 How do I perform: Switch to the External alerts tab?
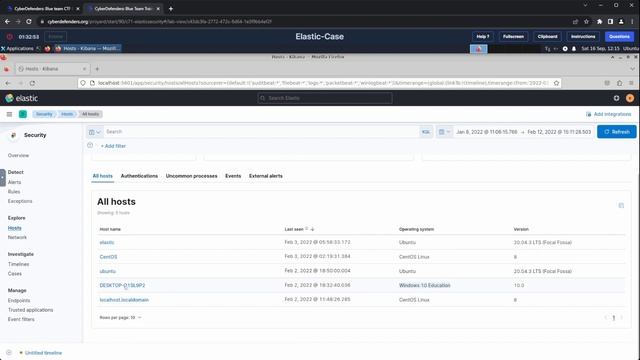pos(266,176)
